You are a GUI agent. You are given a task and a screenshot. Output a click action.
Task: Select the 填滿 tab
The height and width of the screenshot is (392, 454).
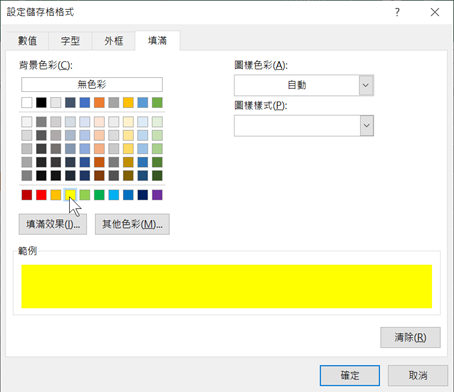pos(157,41)
